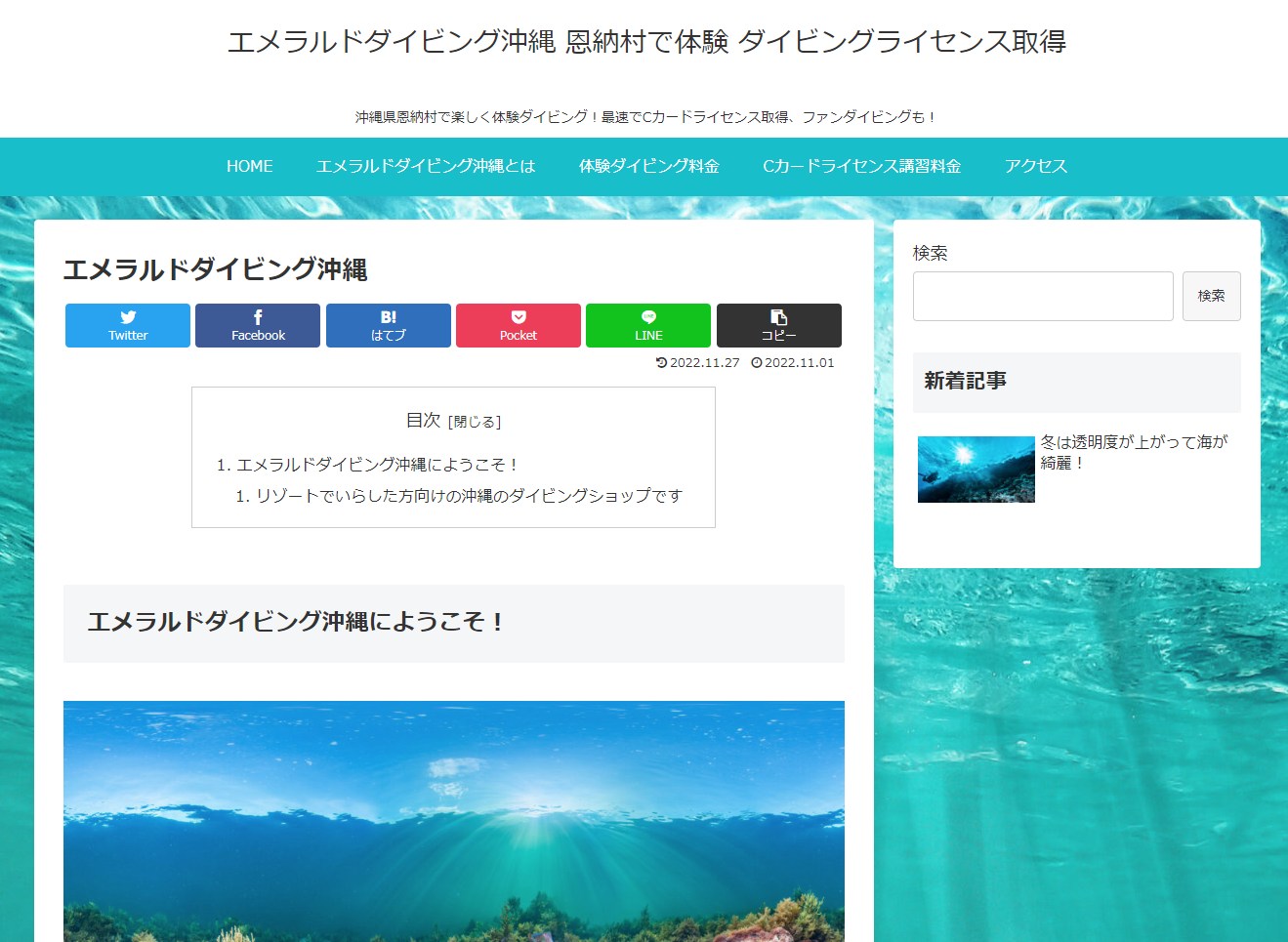This screenshot has width=1288, height=942.
Task: Save the page with the Pocket button
Action: (x=519, y=325)
